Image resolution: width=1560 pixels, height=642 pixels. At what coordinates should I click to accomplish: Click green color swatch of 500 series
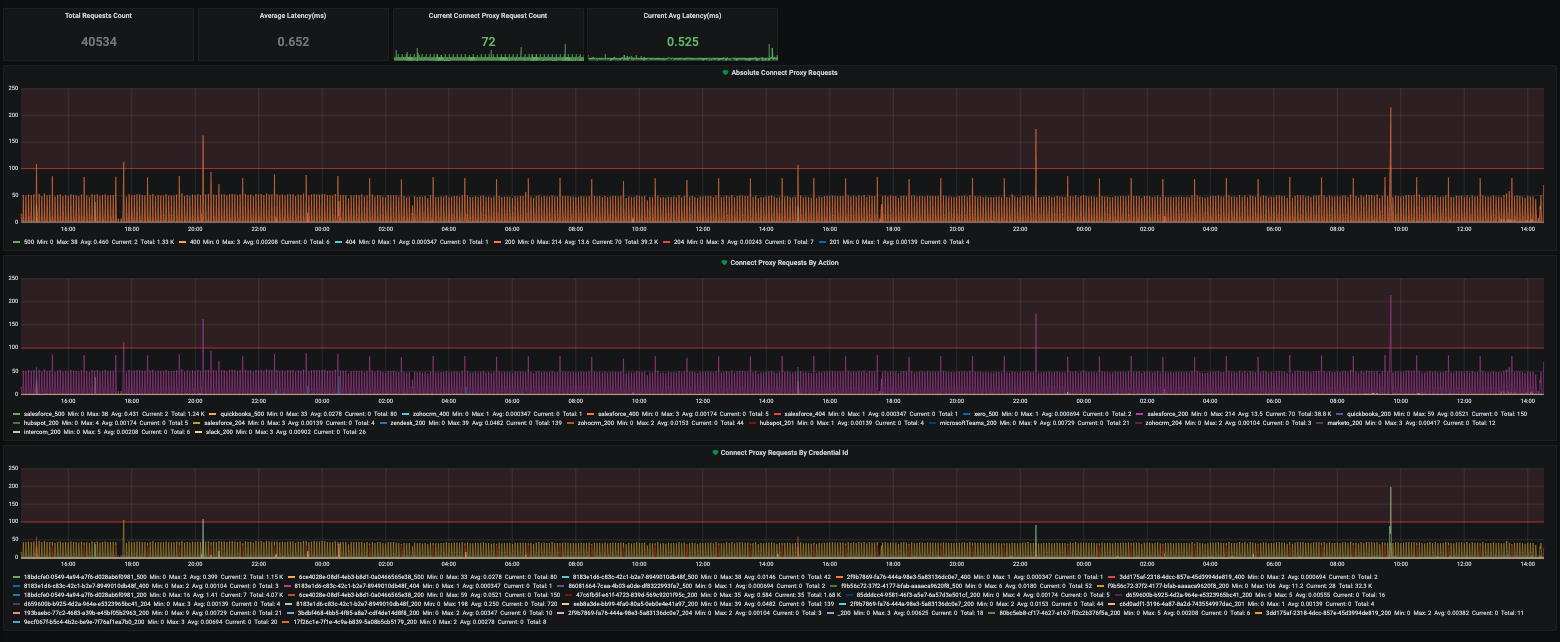coord(16,242)
